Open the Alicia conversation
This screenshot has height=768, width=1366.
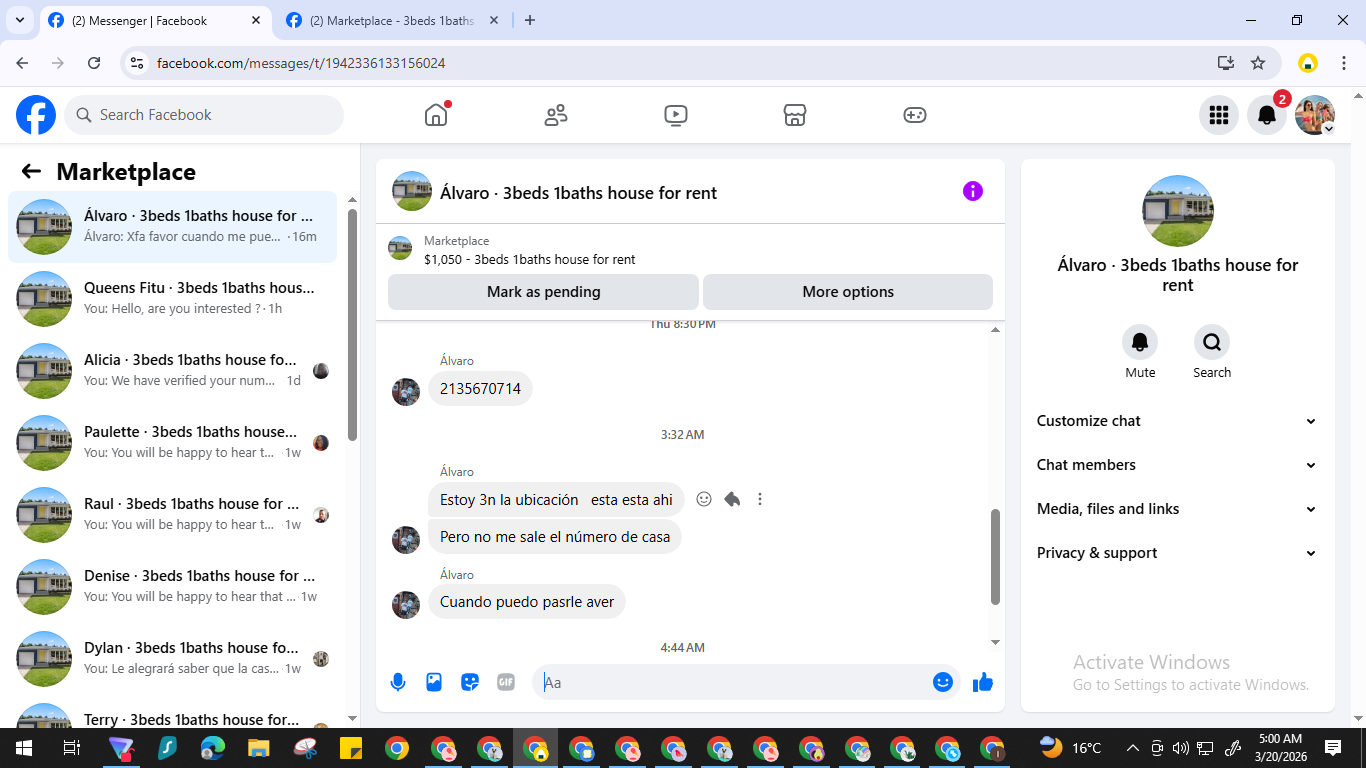tap(172, 371)
